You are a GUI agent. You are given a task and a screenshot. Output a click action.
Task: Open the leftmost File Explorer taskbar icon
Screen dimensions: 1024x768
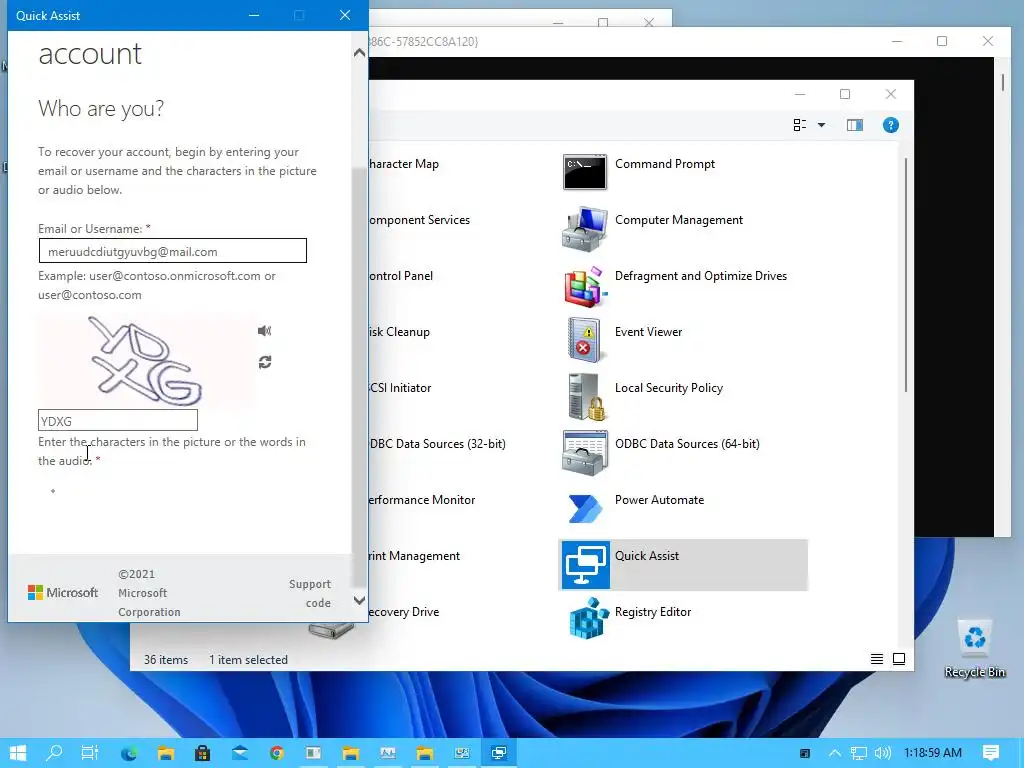tap(166, 753)
